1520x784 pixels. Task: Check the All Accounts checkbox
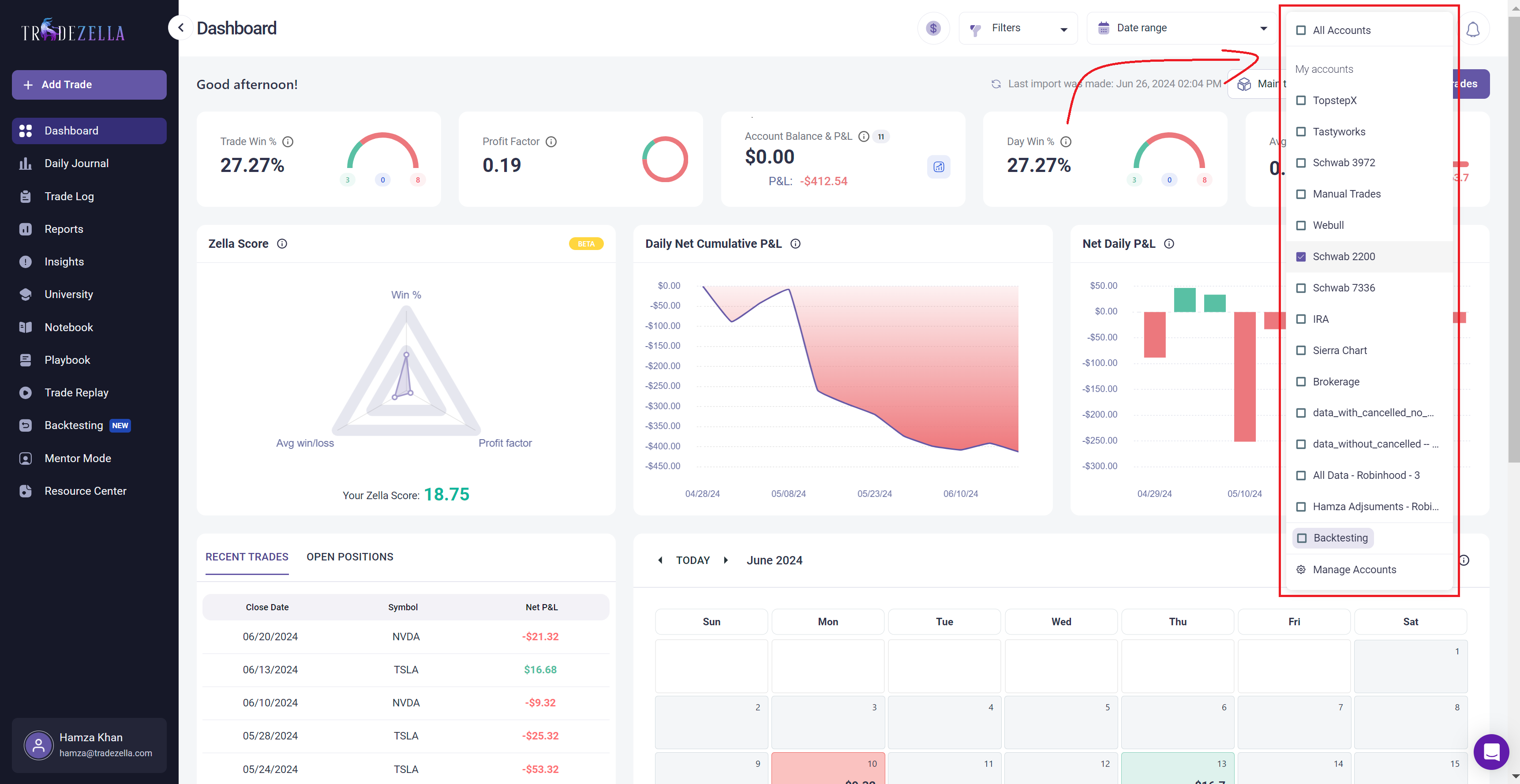[x=1300, y=30]
